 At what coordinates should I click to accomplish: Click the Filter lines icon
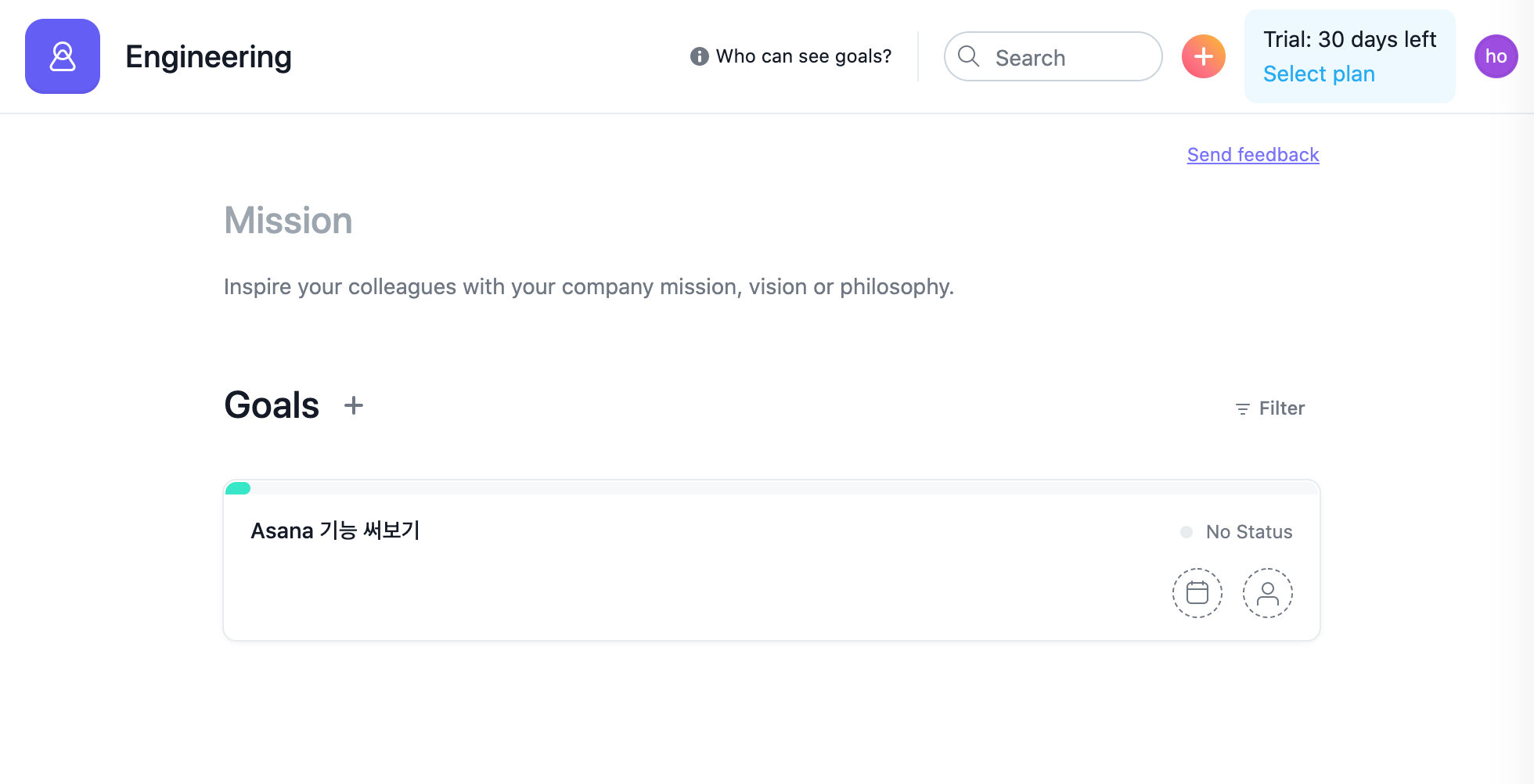1242,409
